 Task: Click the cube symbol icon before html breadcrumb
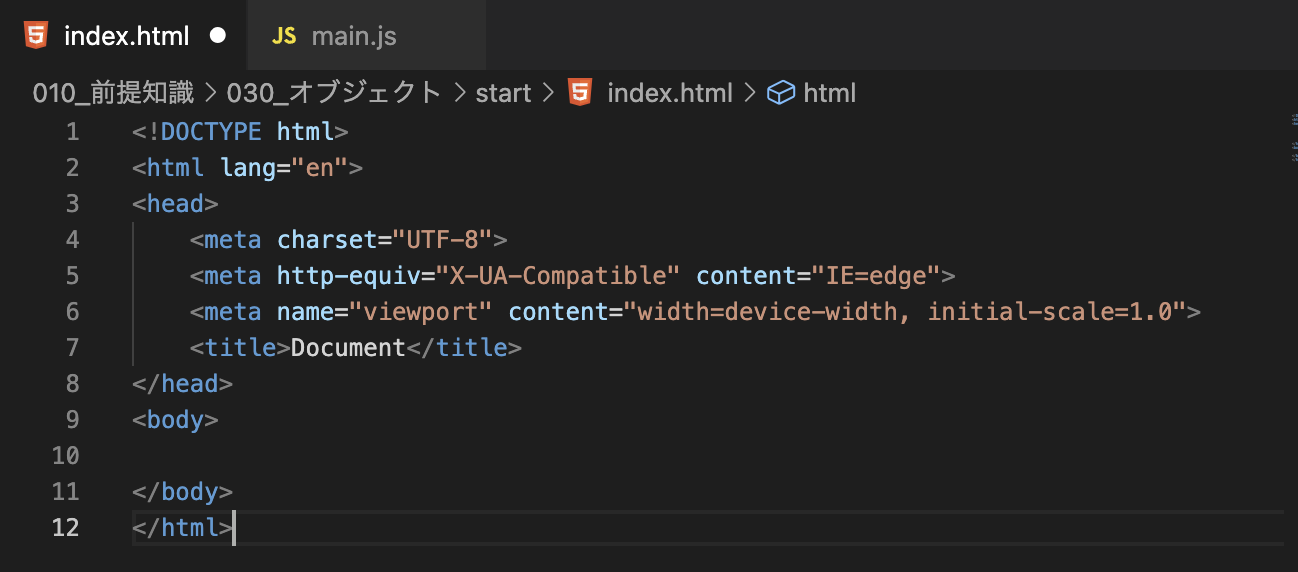coord(780,93)
